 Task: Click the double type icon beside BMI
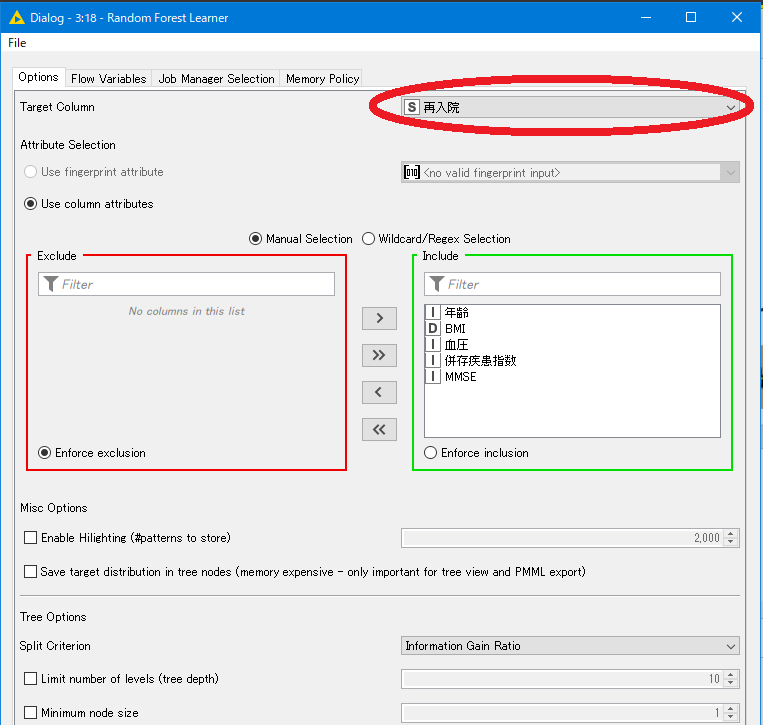point(433,329)
